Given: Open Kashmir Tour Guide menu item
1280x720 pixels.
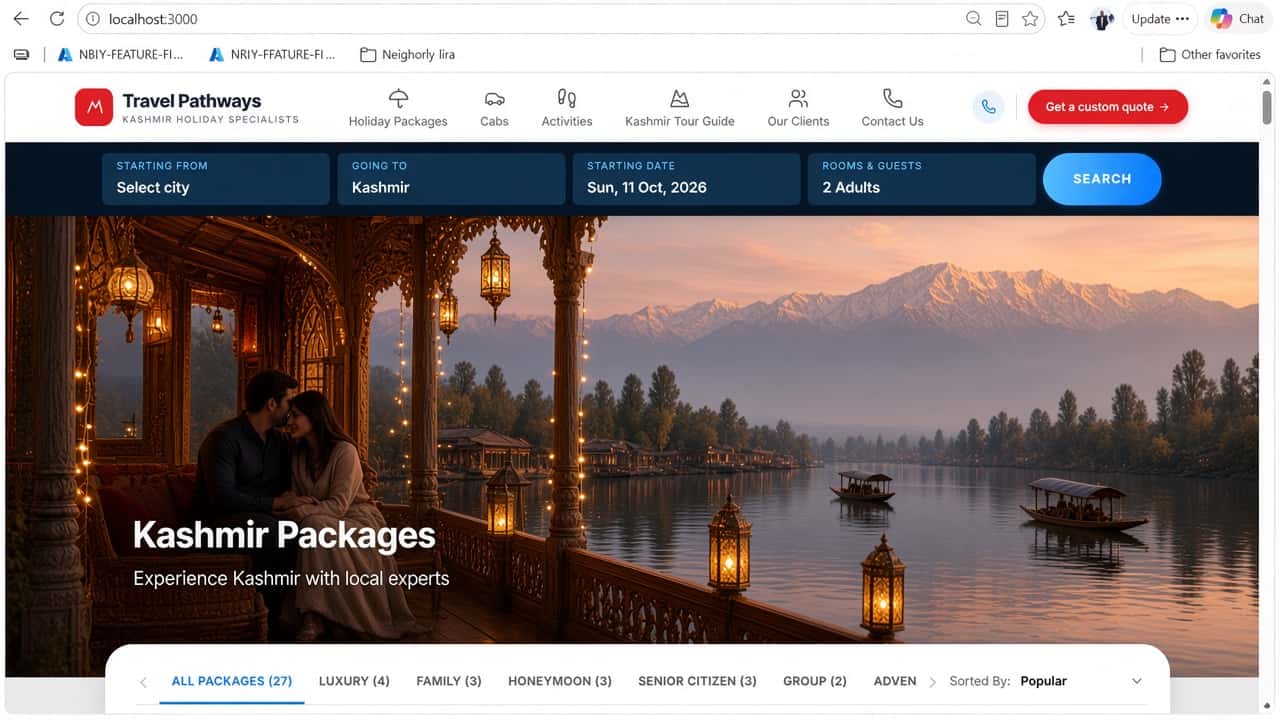Looking at the screenshot, I should pos(680,108).
